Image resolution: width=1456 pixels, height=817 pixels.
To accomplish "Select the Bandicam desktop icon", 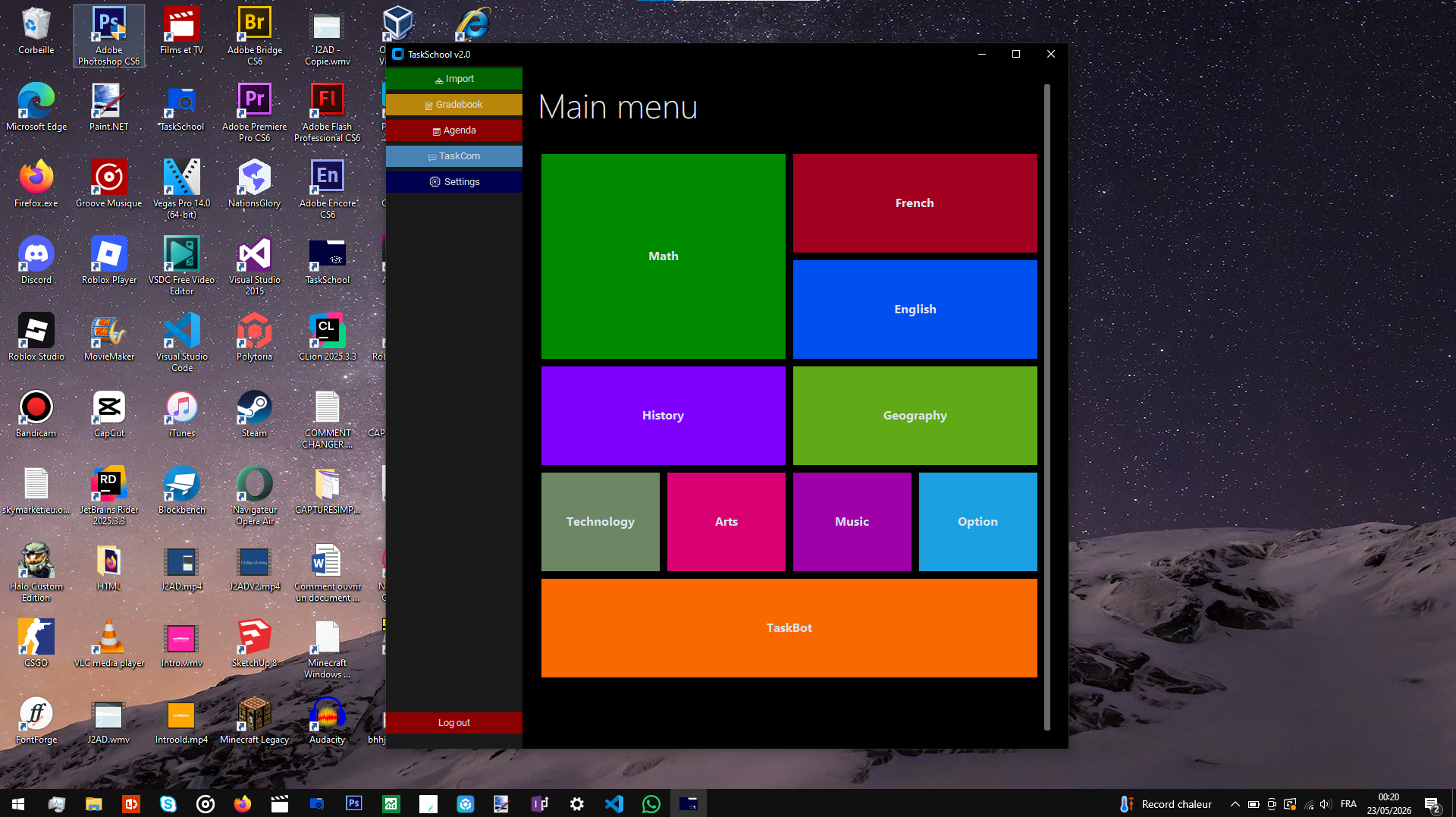I will [36, 414].
